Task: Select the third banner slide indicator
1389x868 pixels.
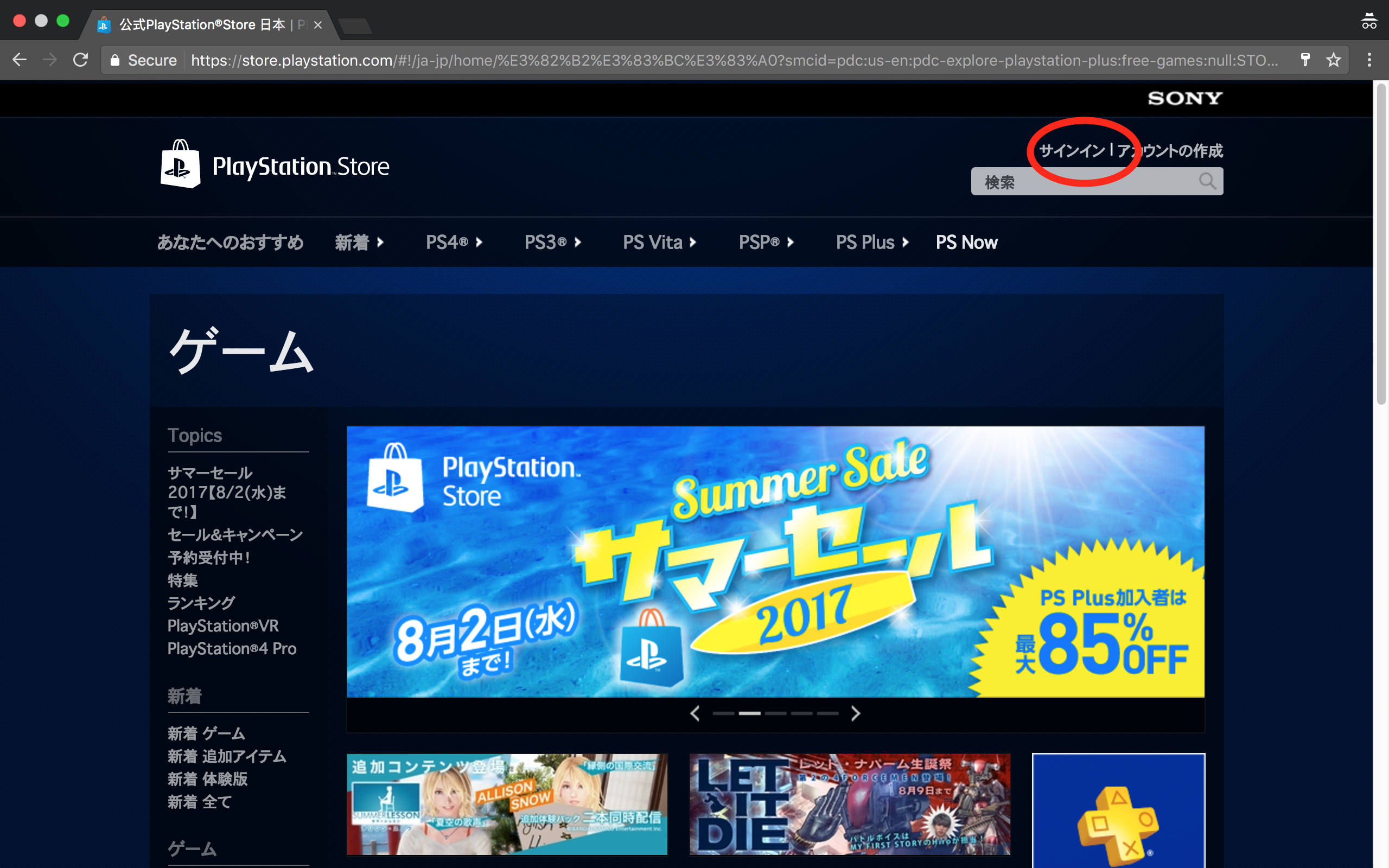Action: 775,713
